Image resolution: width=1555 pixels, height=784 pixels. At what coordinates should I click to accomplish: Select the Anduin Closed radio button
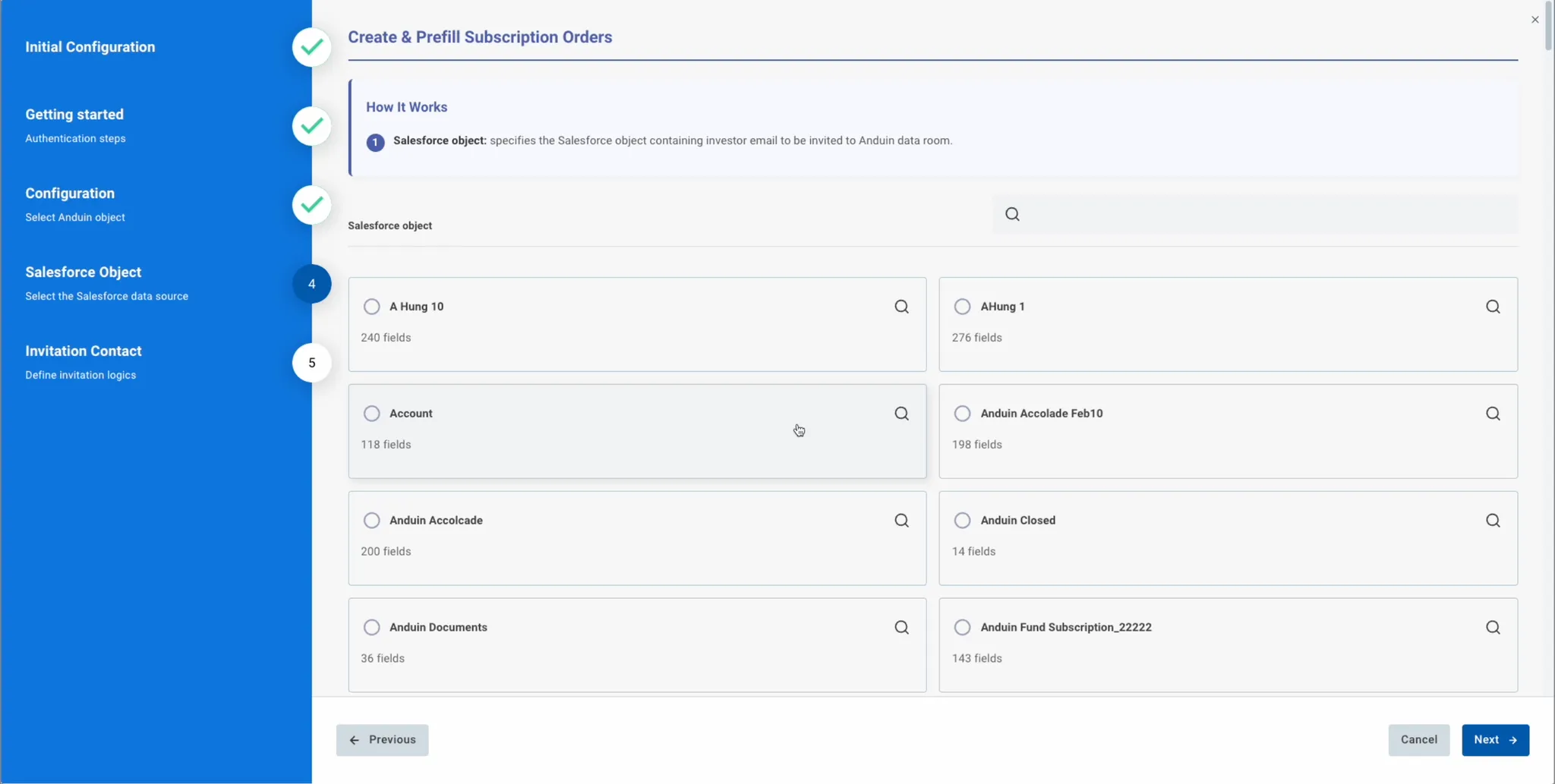(962, 521)
